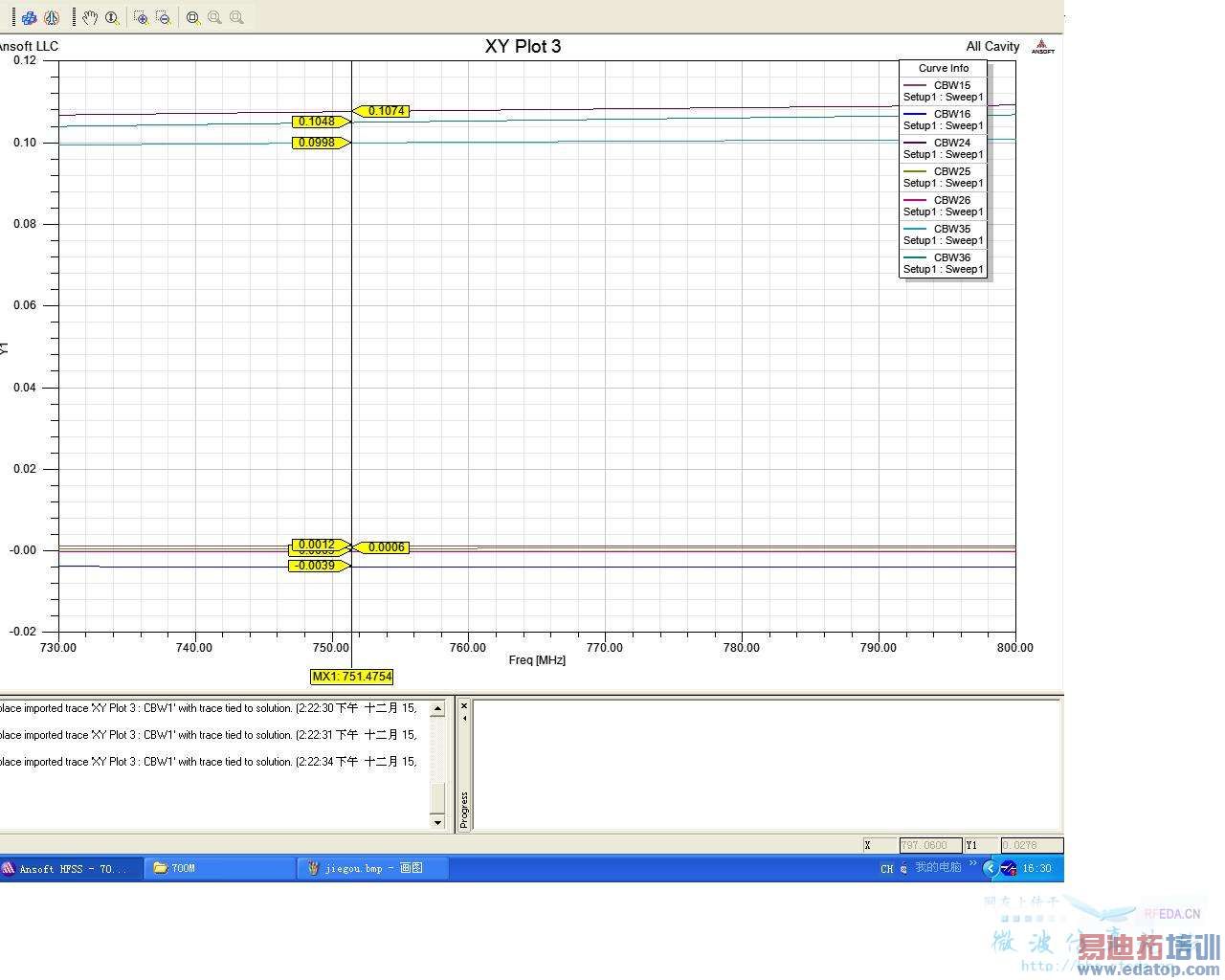Select the Pan hand tool

(90, 17)
